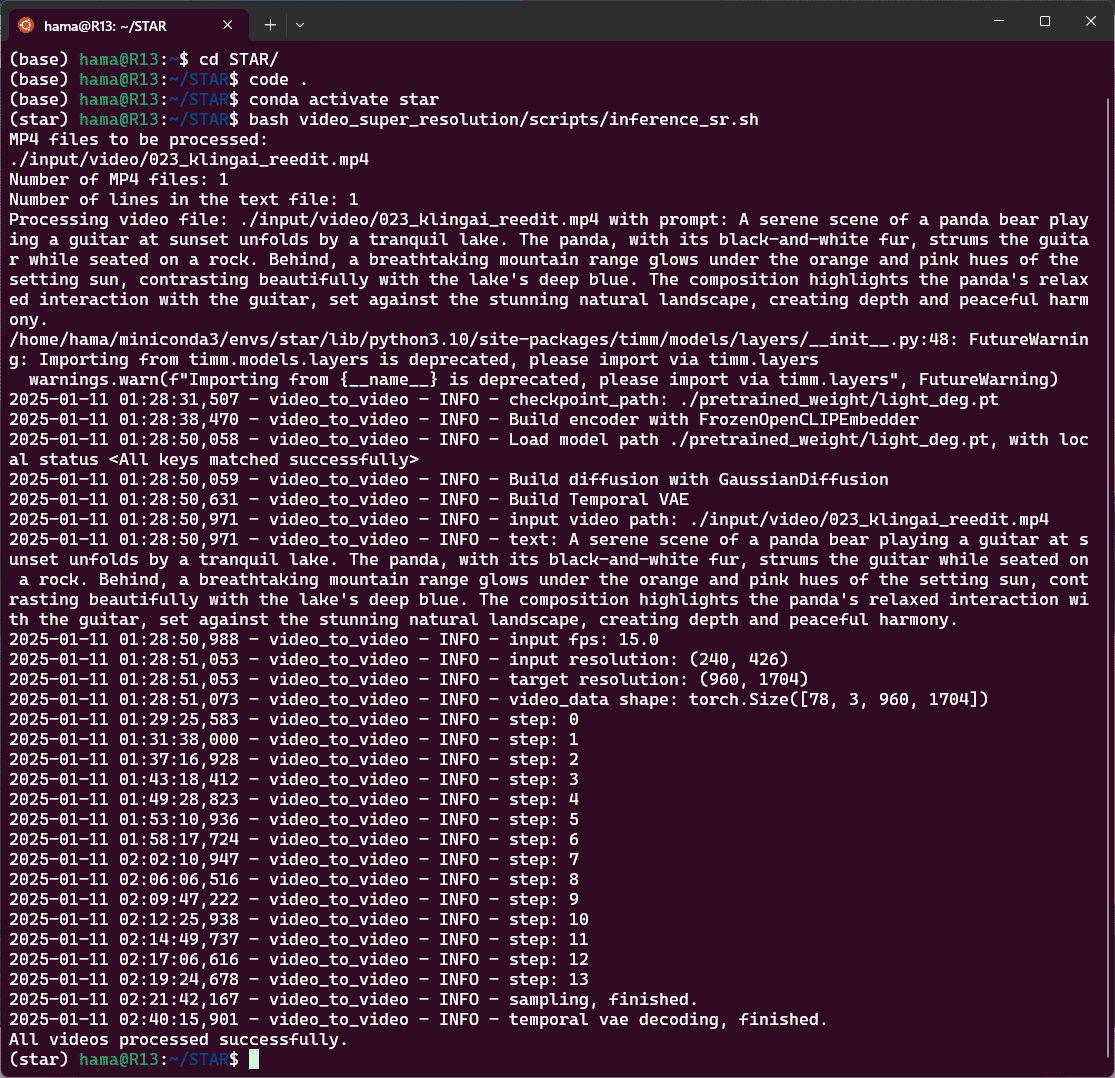The width and height of the screenshot is (1115, 1078).
Task: Click the 'step: 12' log line
Action: (299, 959)
